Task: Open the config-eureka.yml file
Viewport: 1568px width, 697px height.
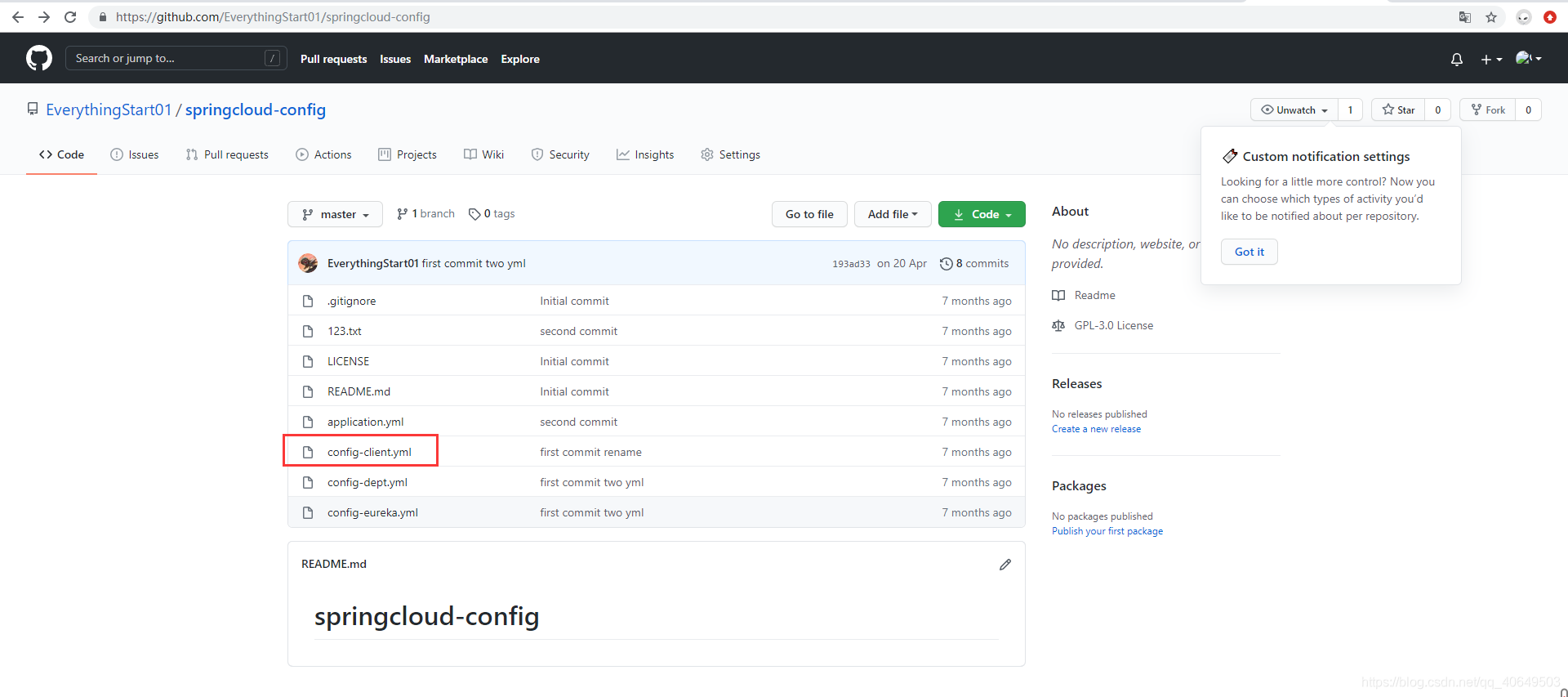Action: point(372,512)
